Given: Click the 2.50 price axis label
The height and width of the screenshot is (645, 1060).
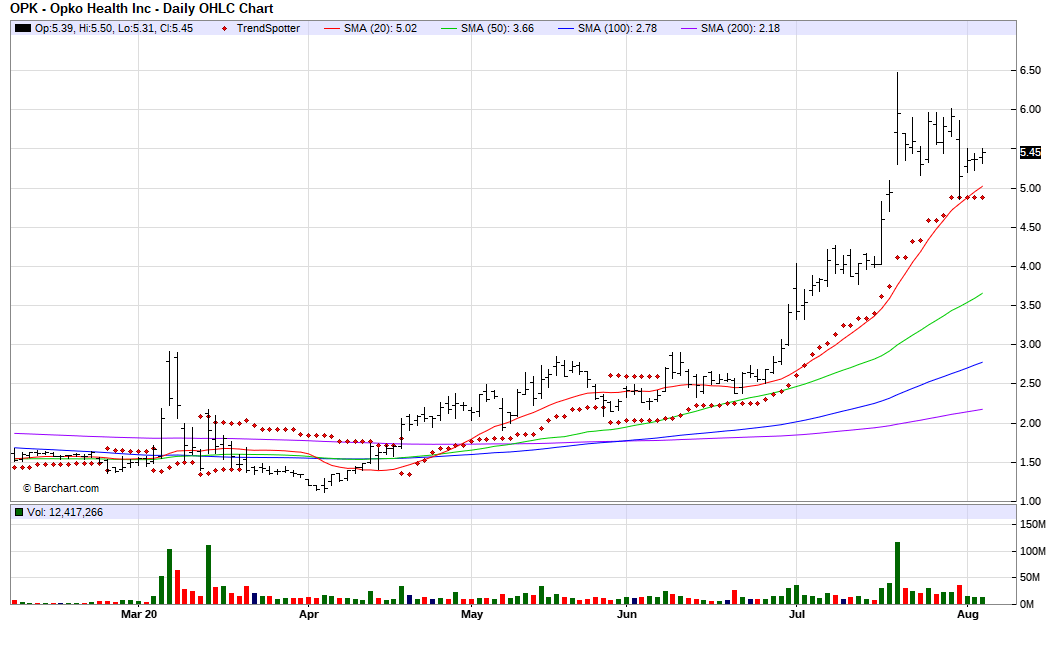Looking at the screenshot, I should pyautogui.click(x=1030, y=383).
